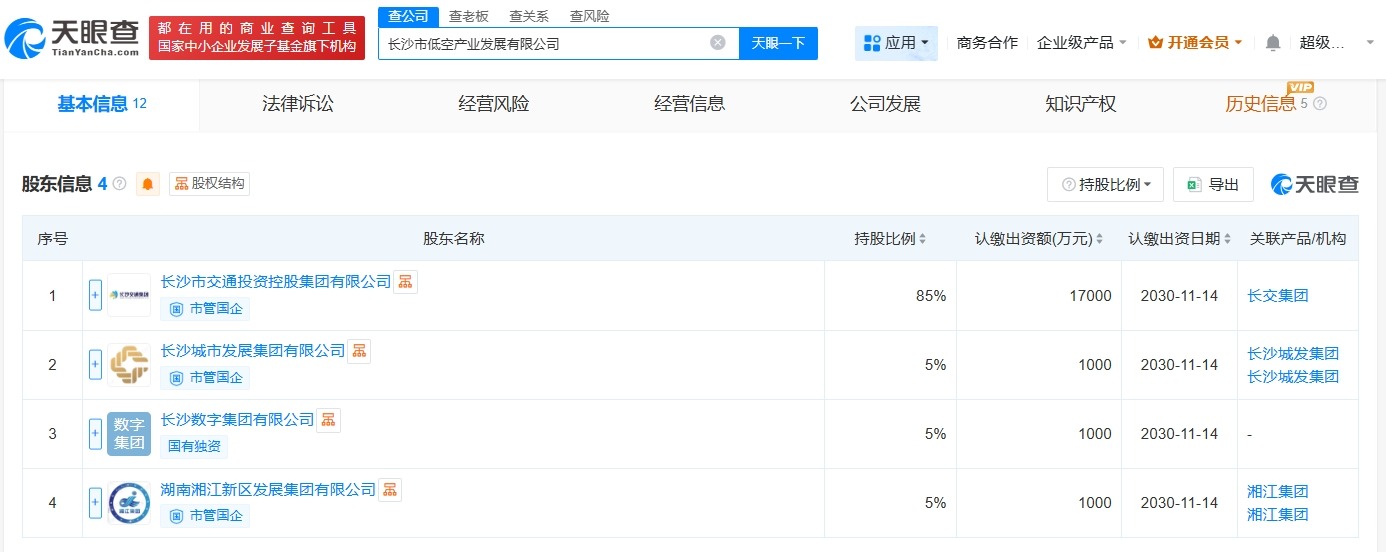1386x552 pixels.
Task: Export shareholder list with 导出 button
Action: click(x=1213, y=185)
